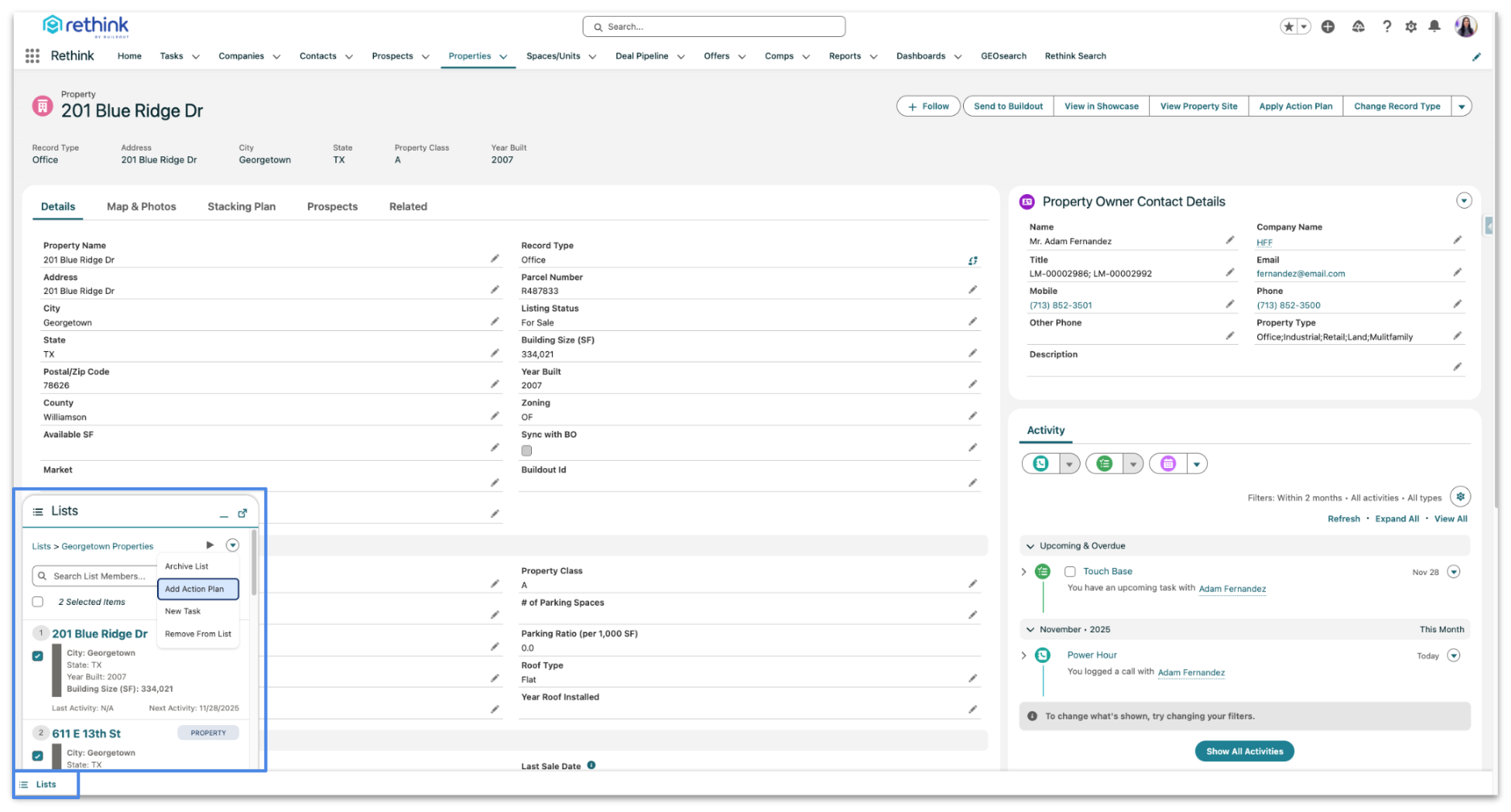
Task: Open Power Hour activity row menu
Action: coord(1454,656)
